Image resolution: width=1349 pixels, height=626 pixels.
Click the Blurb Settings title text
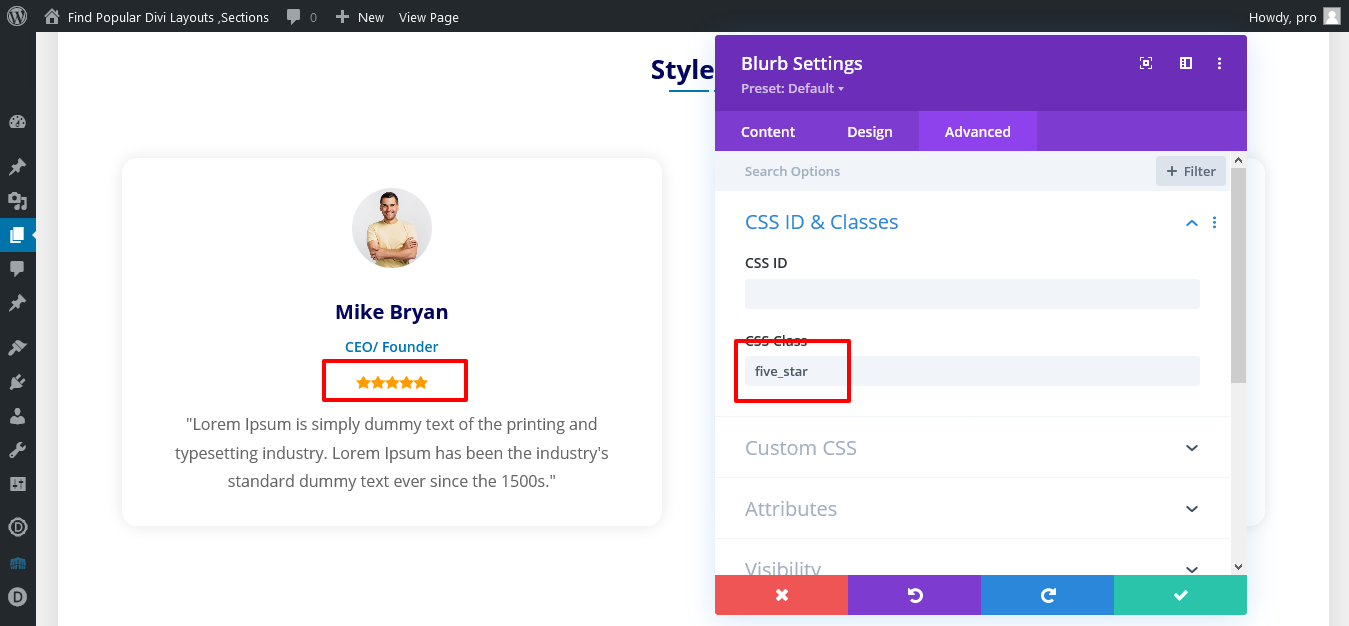pyautogui.click(x=801, y=63)
